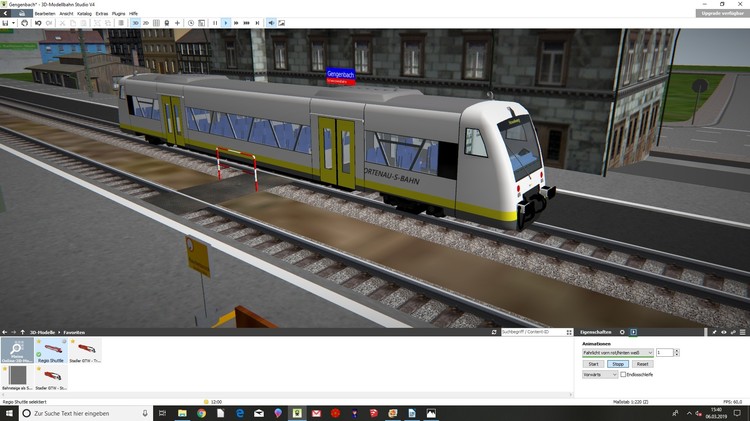Open the Bearbeiten menu

click(x=45, y=13)
